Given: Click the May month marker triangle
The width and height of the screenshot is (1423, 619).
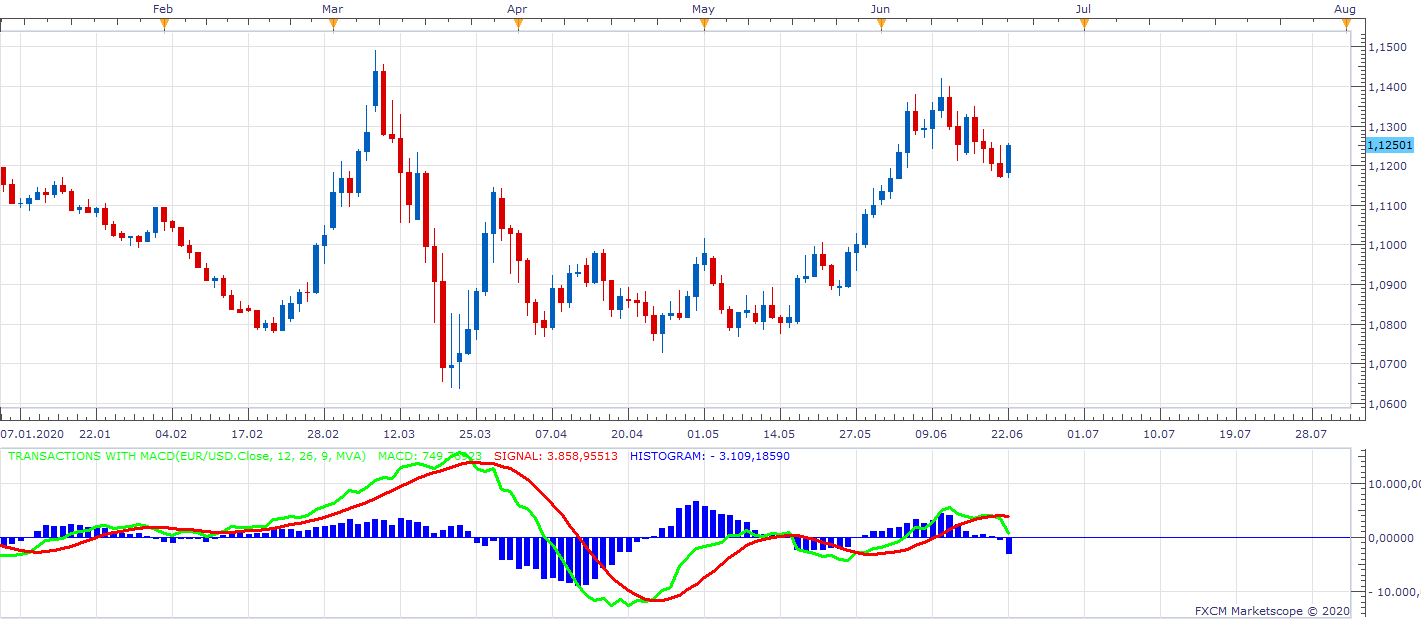Looking at the screenshot, I should tap(704, 24).
